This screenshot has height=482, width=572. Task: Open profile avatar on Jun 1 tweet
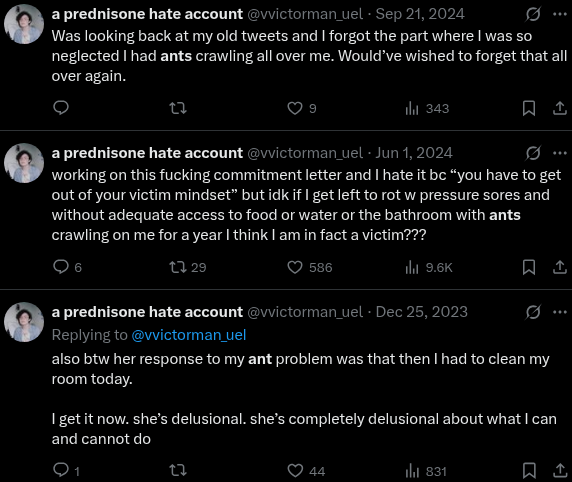(x=24, y=163)
